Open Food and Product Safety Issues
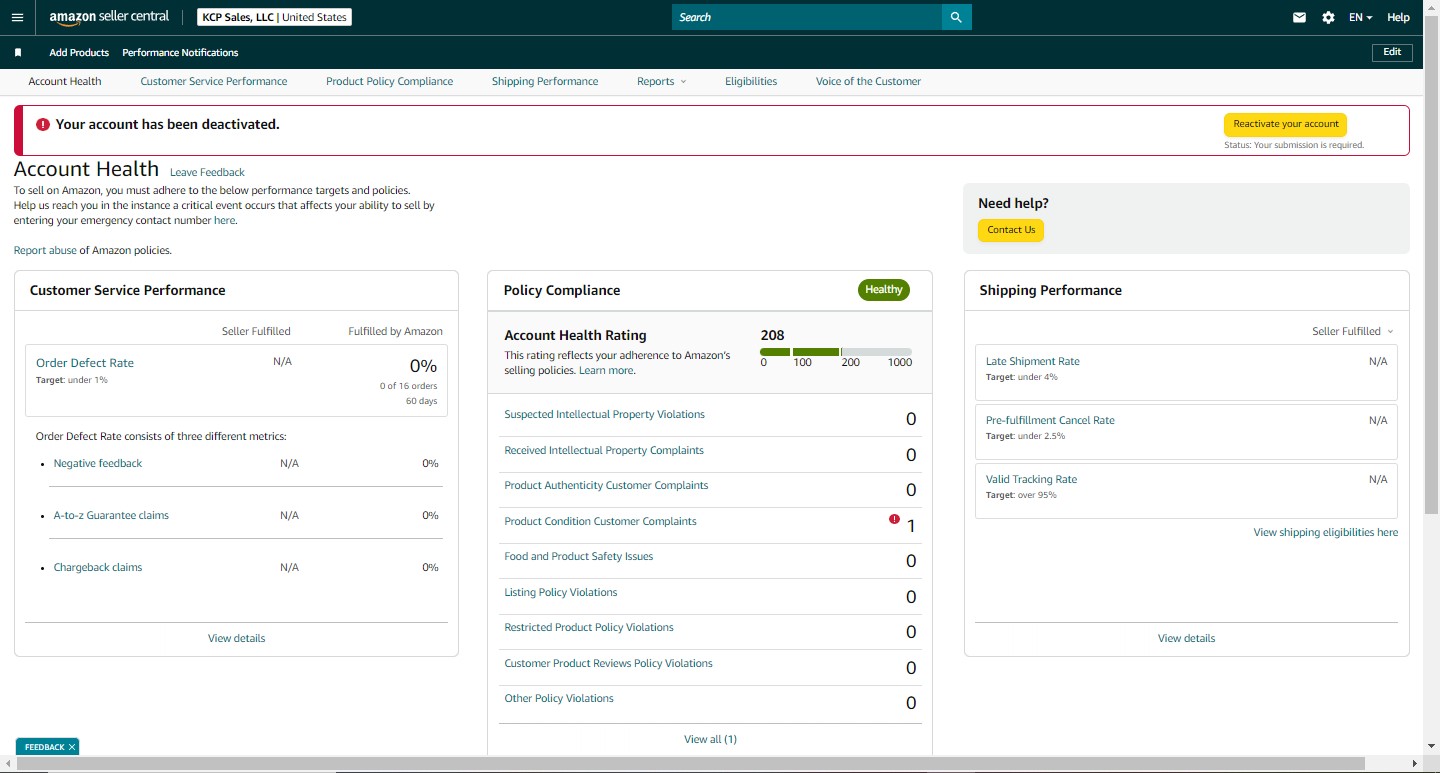This screenshot has height=773, width=1440. pyautogui.click(x=578, y=556)
